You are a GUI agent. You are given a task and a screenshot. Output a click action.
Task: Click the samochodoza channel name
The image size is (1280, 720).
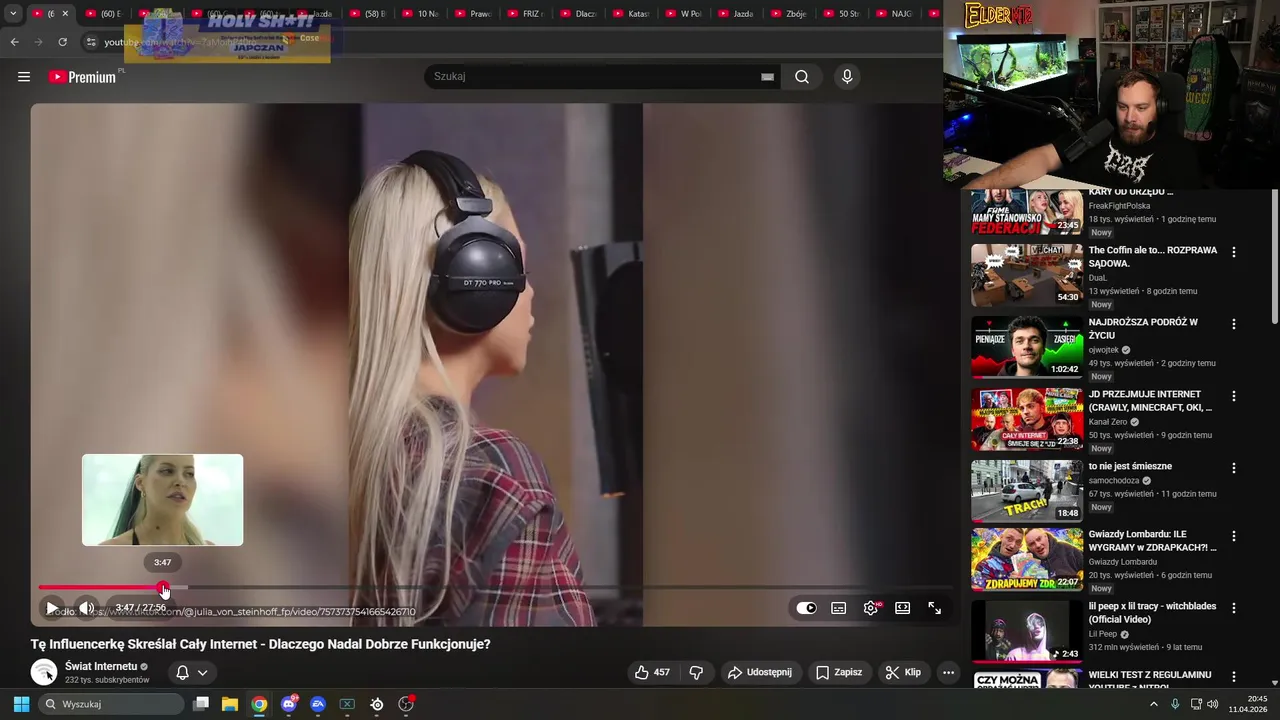point(1115,481)
